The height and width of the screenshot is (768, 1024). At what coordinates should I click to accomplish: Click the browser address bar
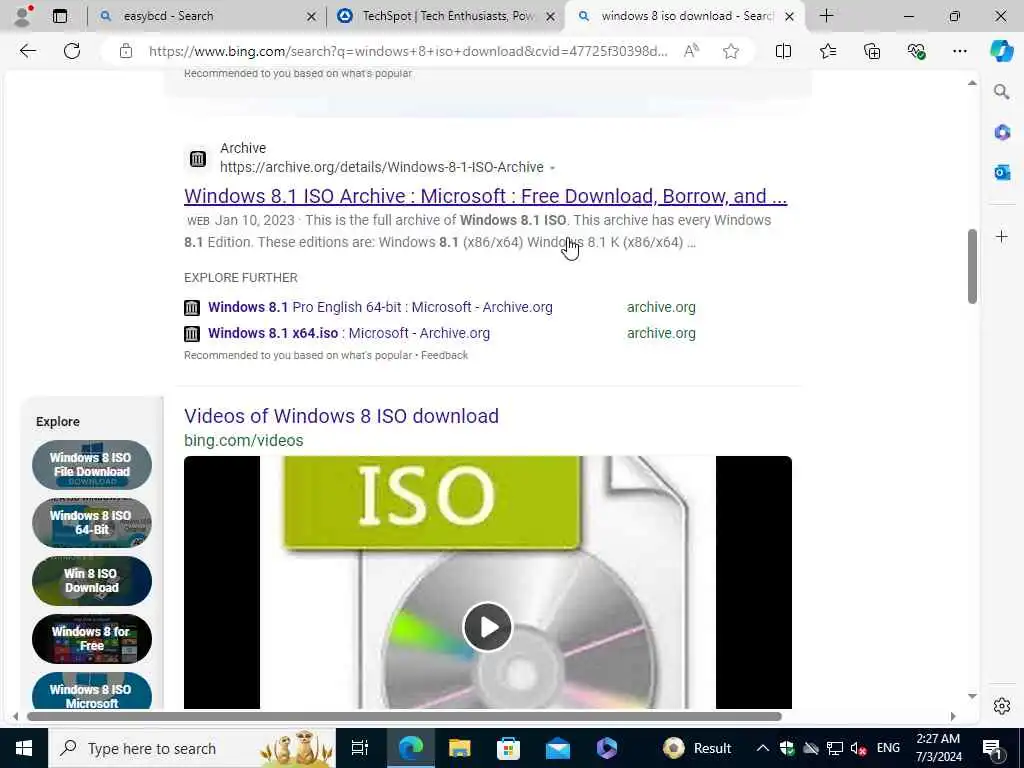(x=408, y=51)
